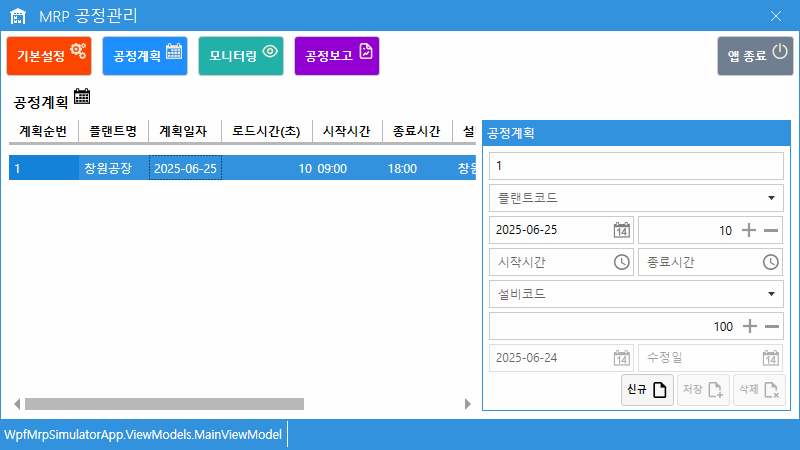The width and height of the screenshot is (800, 450).
Task: Select the 2025-06-25 date cell in grid
Action: pos(185,168)
